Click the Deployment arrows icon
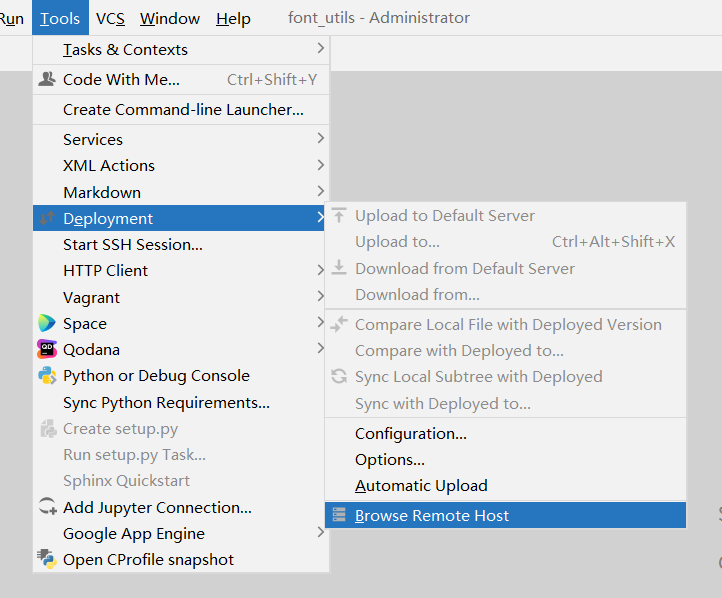 point(47,218)
